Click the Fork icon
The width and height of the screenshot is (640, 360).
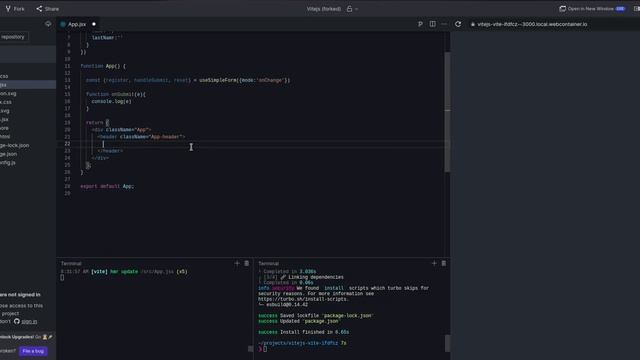(8, 9)
